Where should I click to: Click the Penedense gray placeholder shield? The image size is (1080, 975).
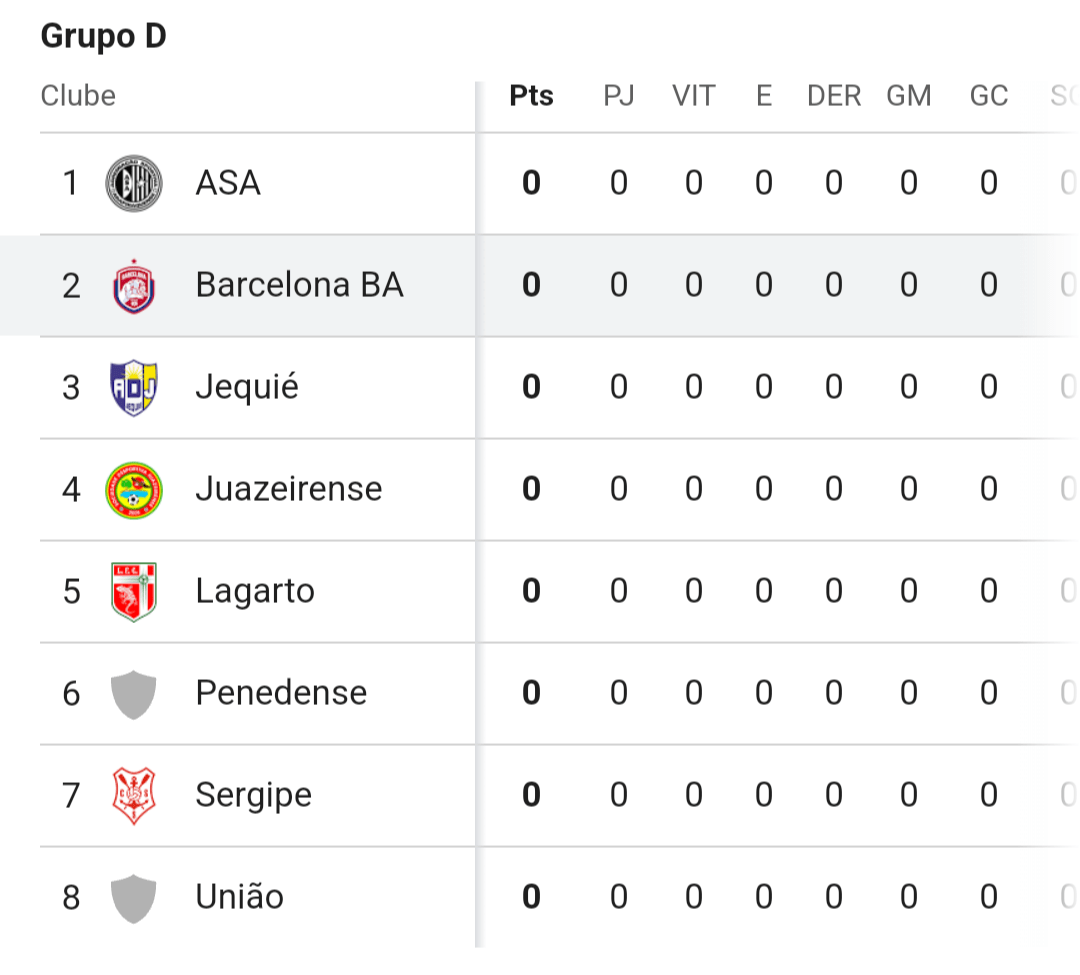134,694
